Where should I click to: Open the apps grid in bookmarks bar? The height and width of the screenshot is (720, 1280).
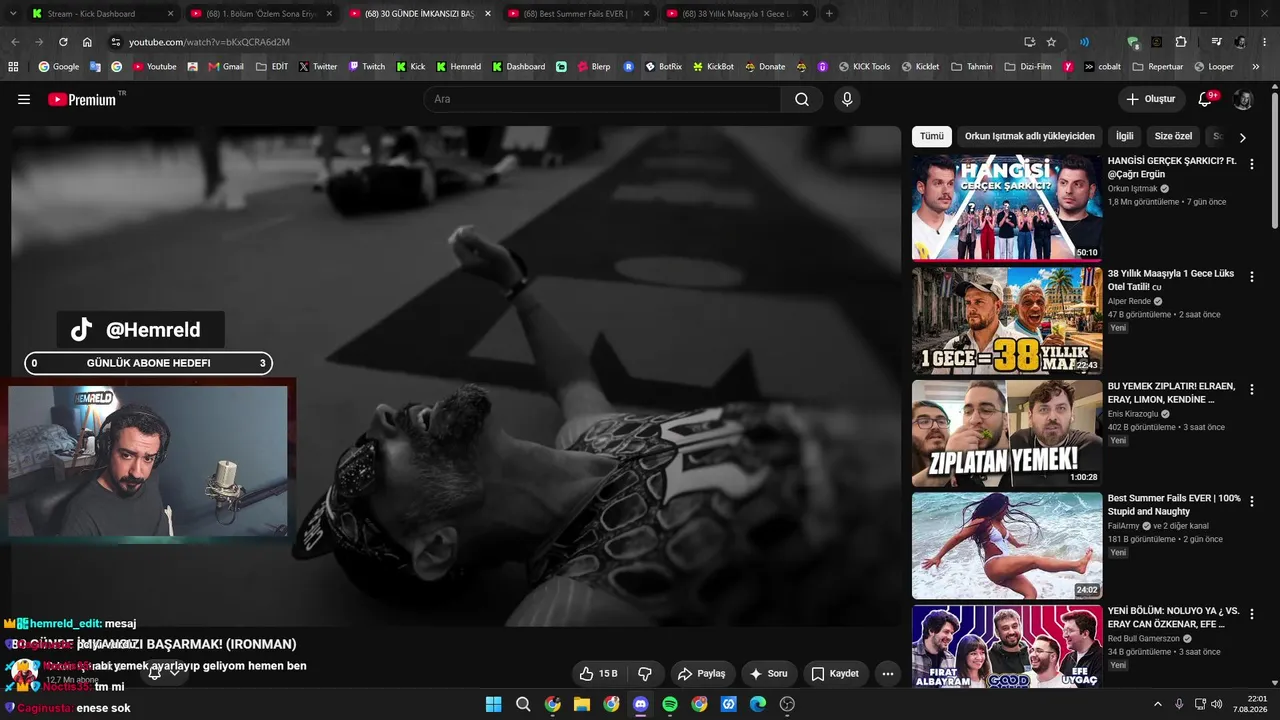tap(13, 67)
